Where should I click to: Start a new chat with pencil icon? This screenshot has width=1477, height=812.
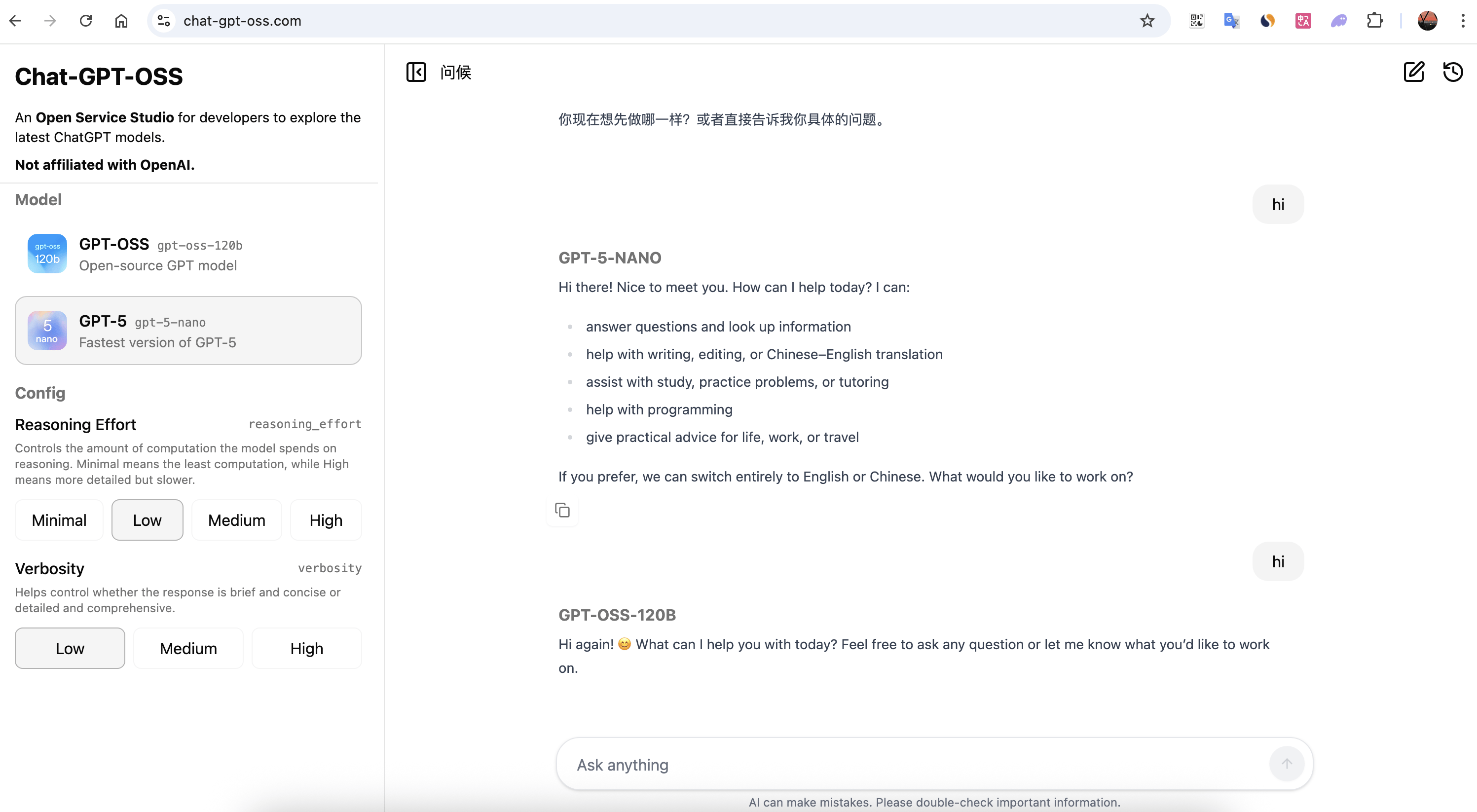1414,72
